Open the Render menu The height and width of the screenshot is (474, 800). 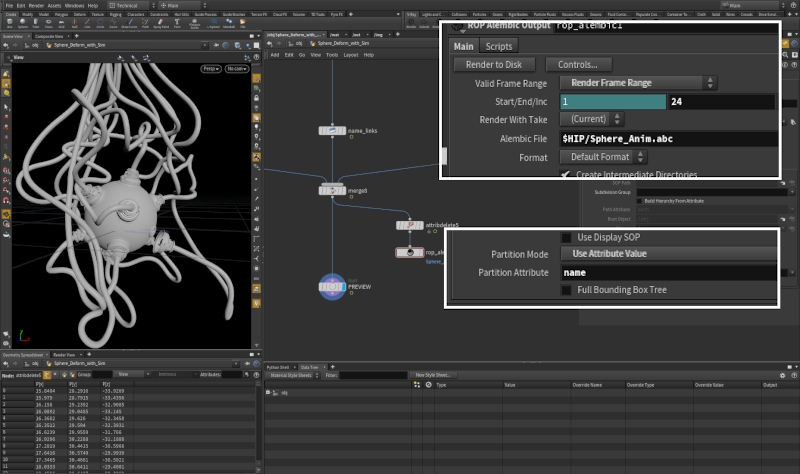point(35,5)
